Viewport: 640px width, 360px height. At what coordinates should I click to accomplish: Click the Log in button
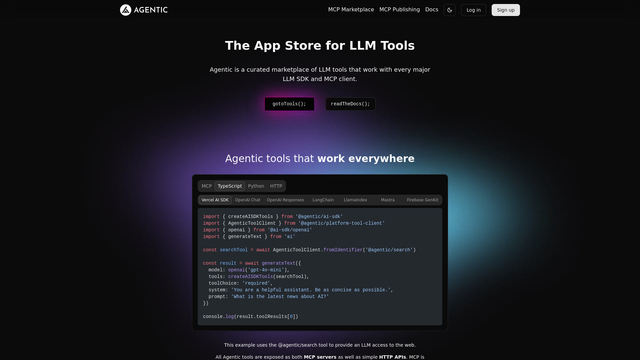(473, 10)
